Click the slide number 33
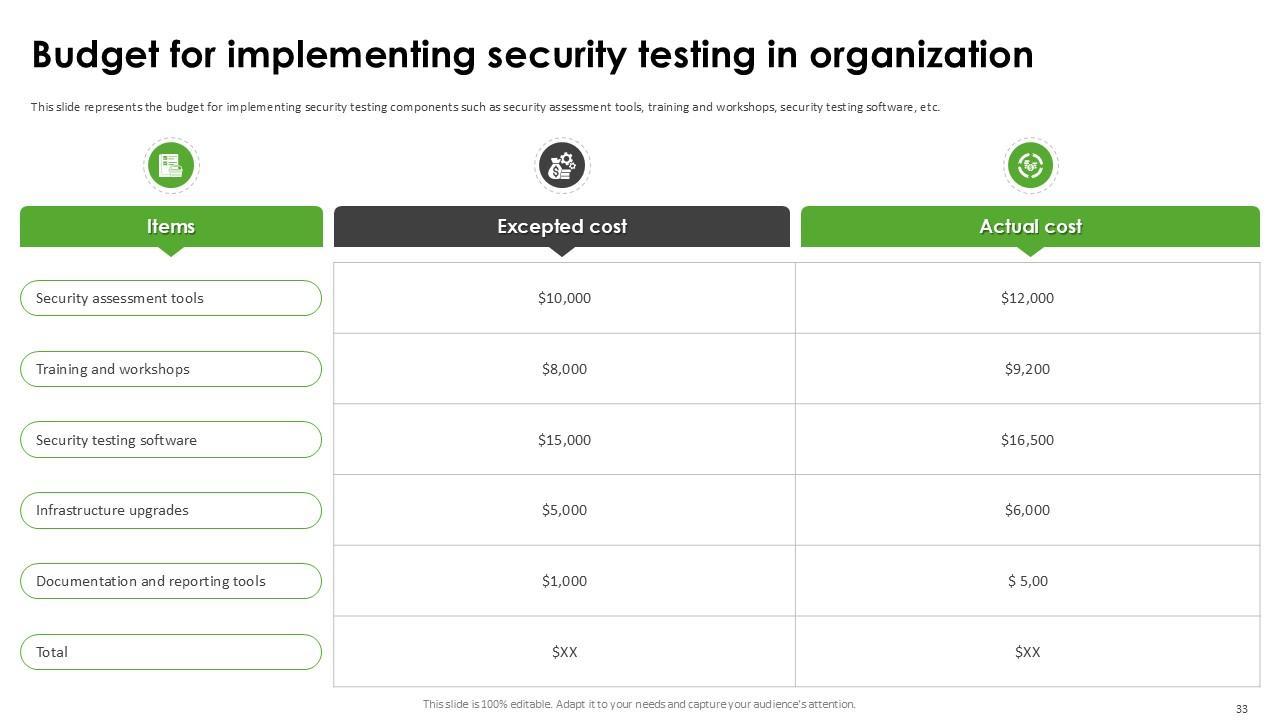The width and height of the screenshot is (1280, 720). click(x=1242, y=709)
